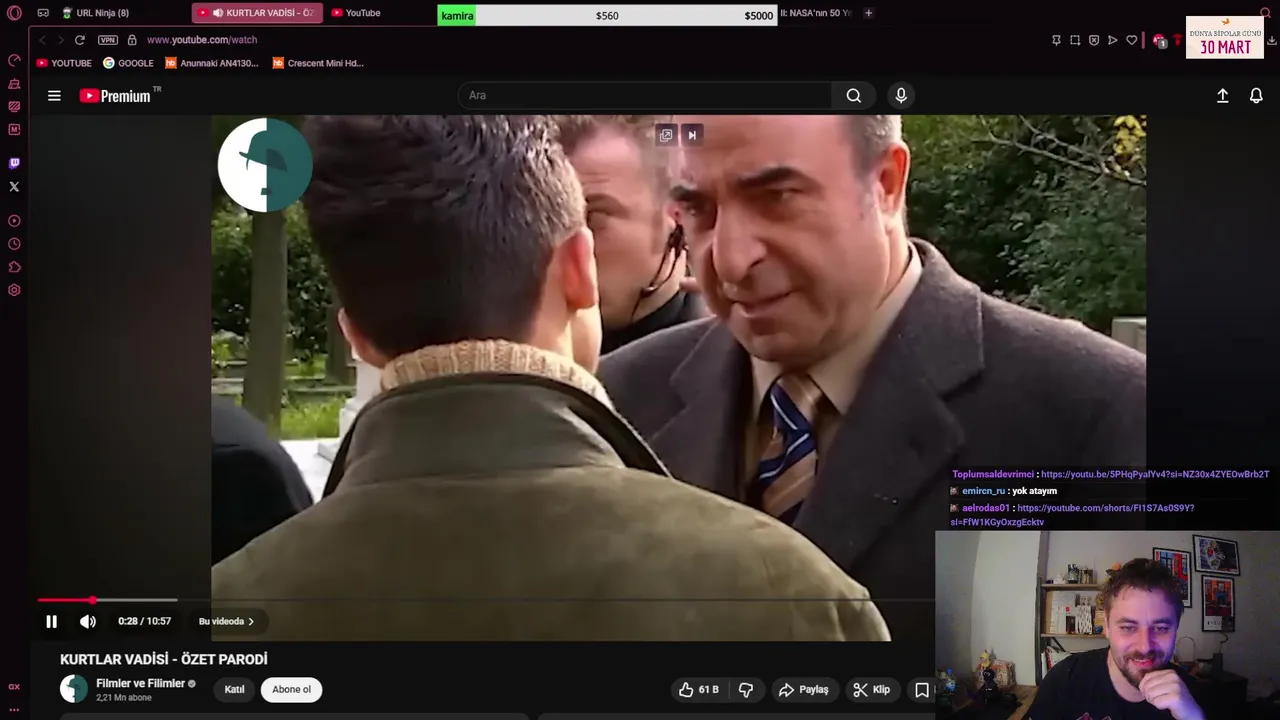The width and height of the screenshot is (1280, 720).
Task: Switch to the NASA'nın 50 tab
Action: point(817,13)
